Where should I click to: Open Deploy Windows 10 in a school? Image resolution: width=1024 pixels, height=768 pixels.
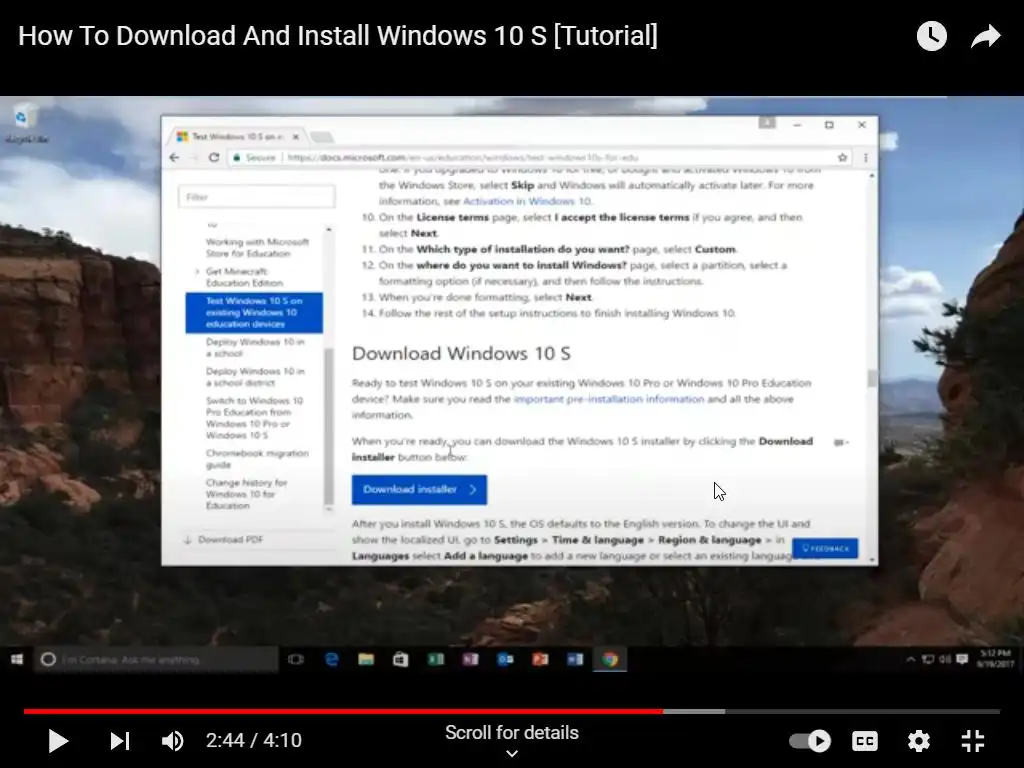pyautogui.click(x=255, y=347)
